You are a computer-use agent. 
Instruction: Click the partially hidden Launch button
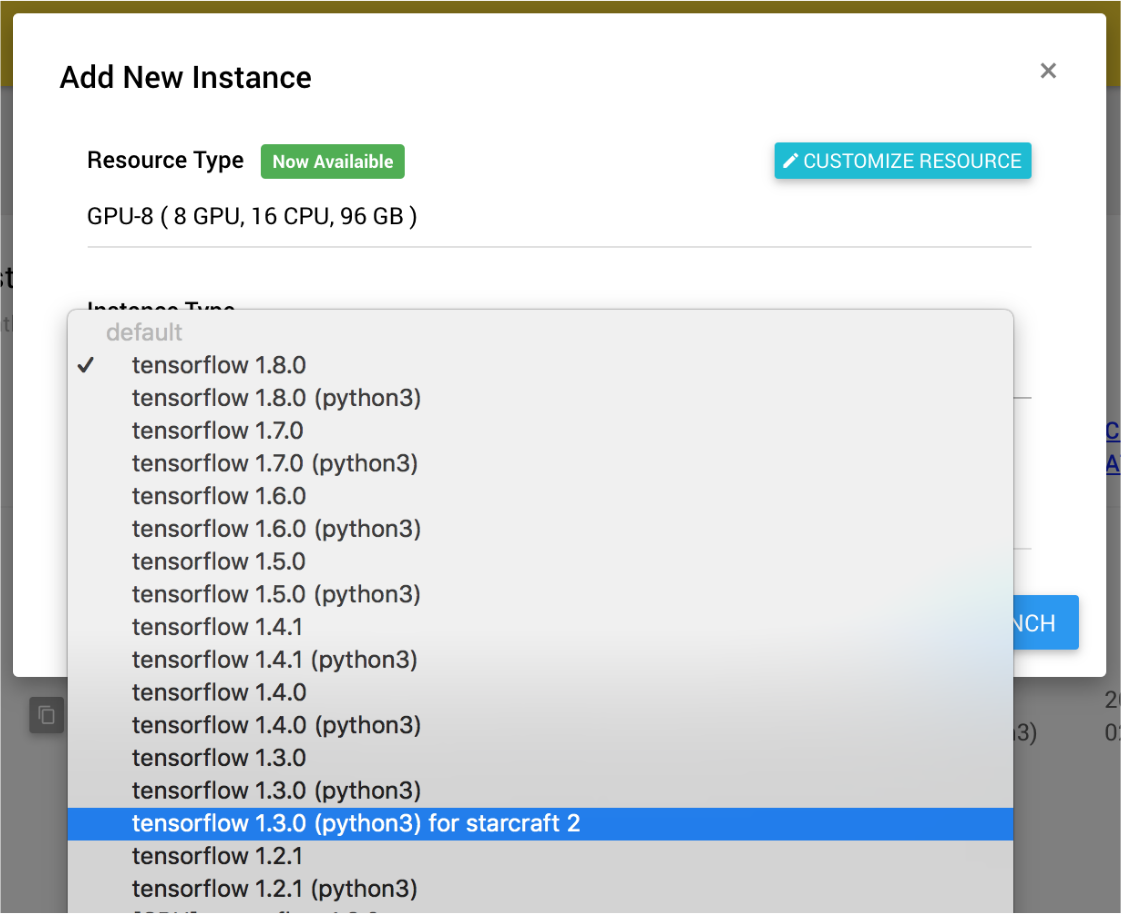1046,623
